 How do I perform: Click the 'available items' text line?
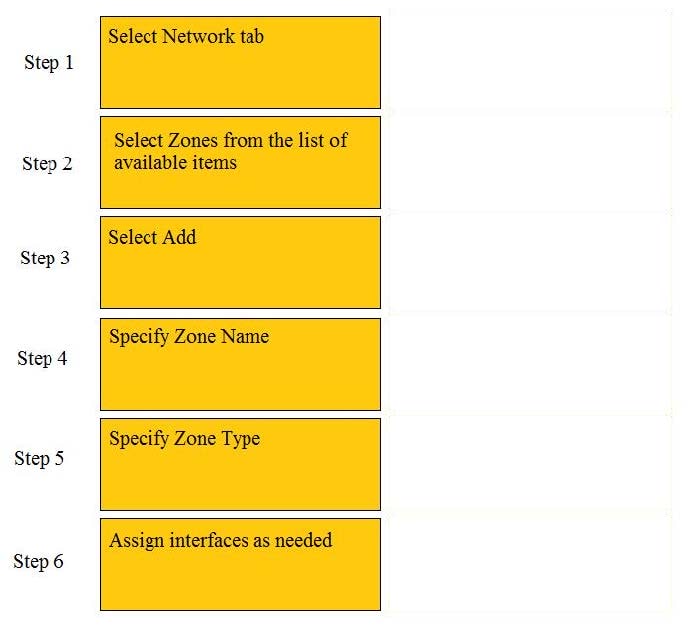pos(176,163)
